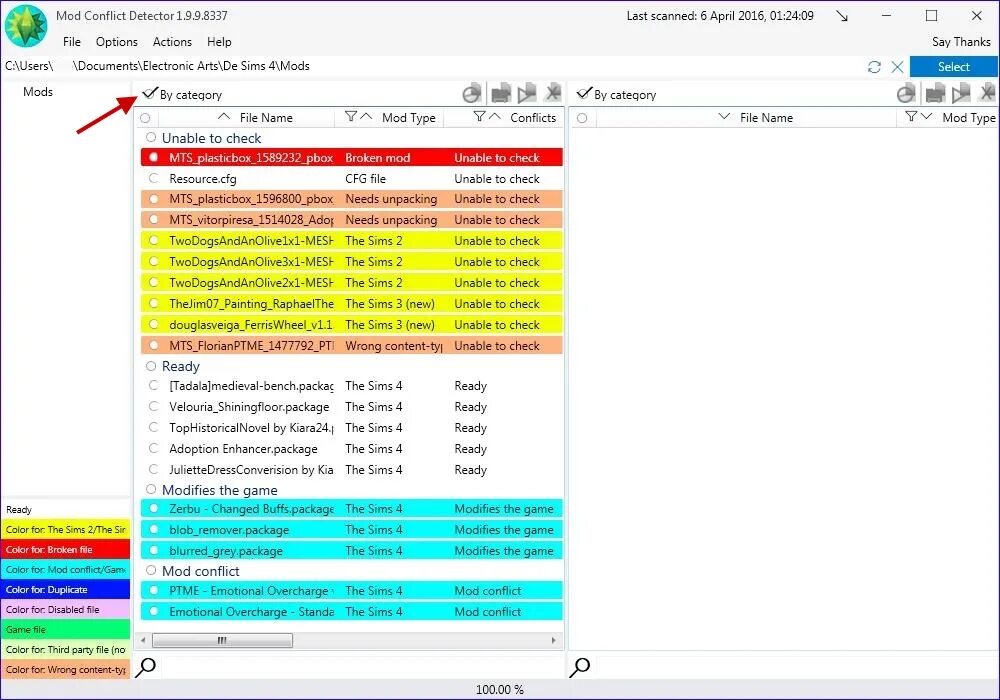Click the Mod Conflict Detector plumbob logo

click(x=26, y=26)
